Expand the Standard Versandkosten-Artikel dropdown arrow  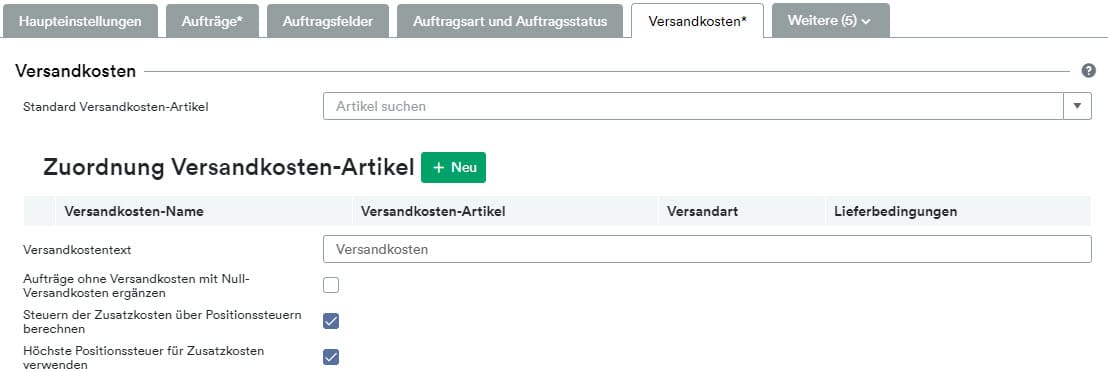point(1077,106)
